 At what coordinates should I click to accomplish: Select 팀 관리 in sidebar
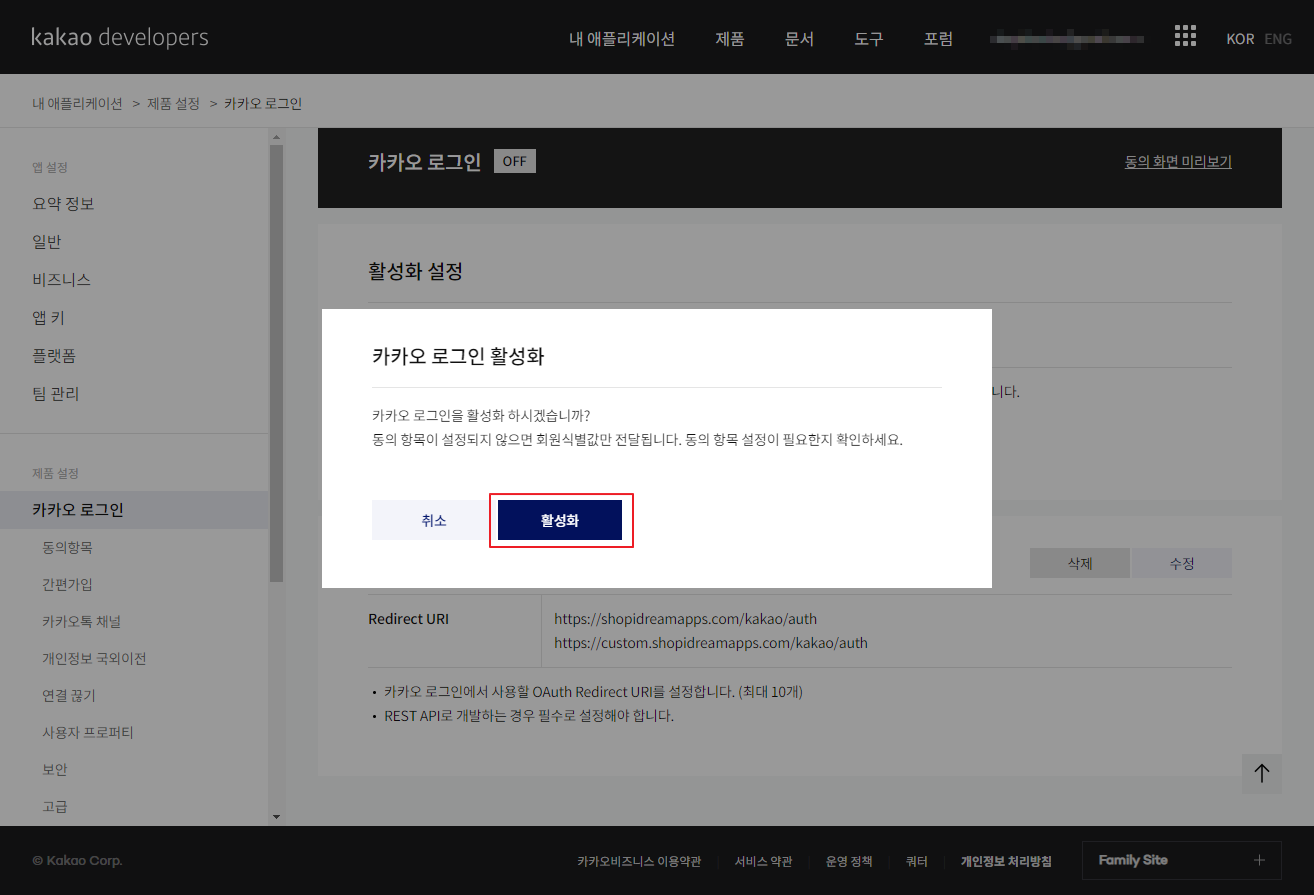coord(56,394)
